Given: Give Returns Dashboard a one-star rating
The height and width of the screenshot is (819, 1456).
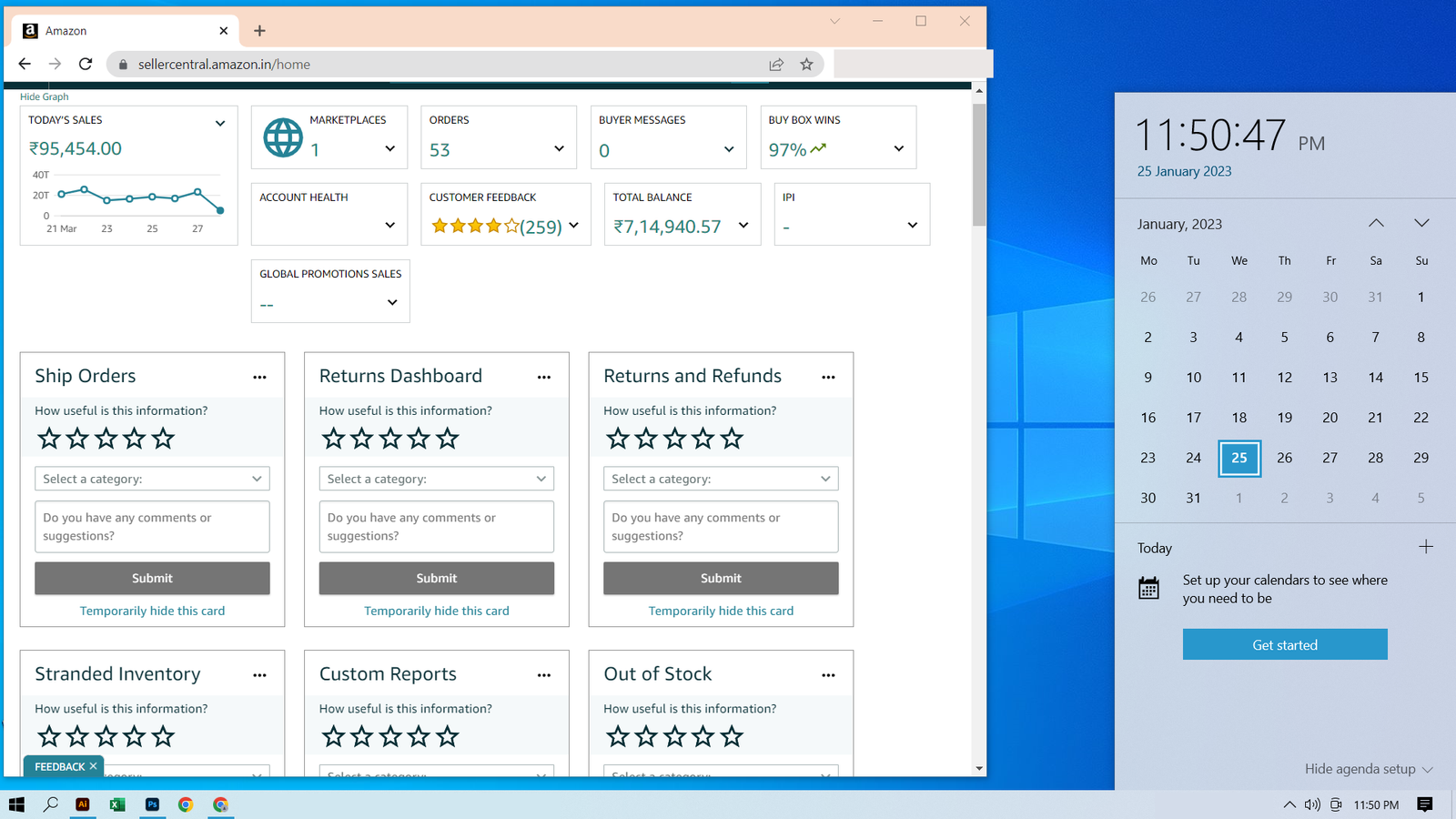Looking at the screenshot, I should tap(334, 439).
